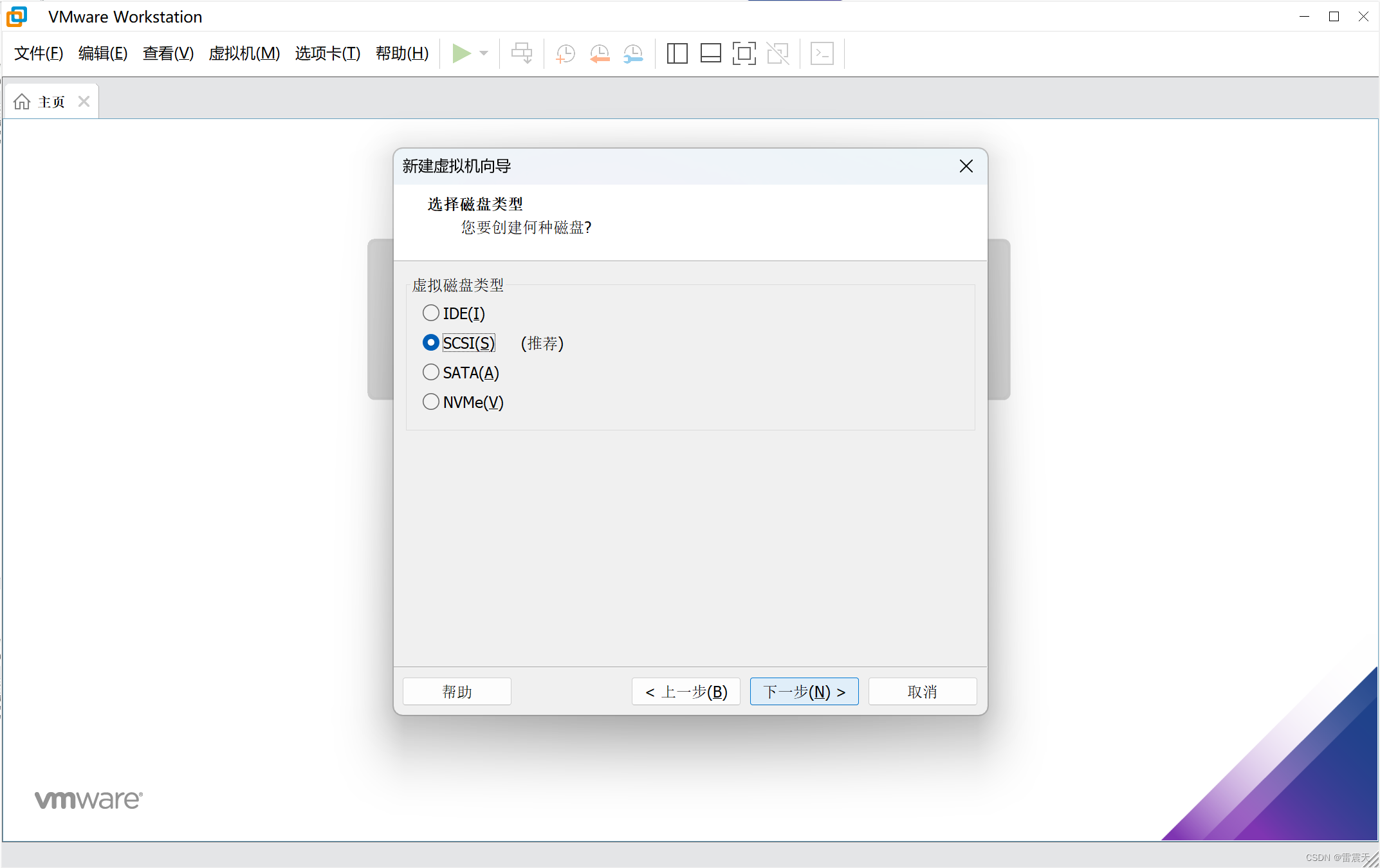
Task: Open the 文件(F) menu
Action: (39, 53)
